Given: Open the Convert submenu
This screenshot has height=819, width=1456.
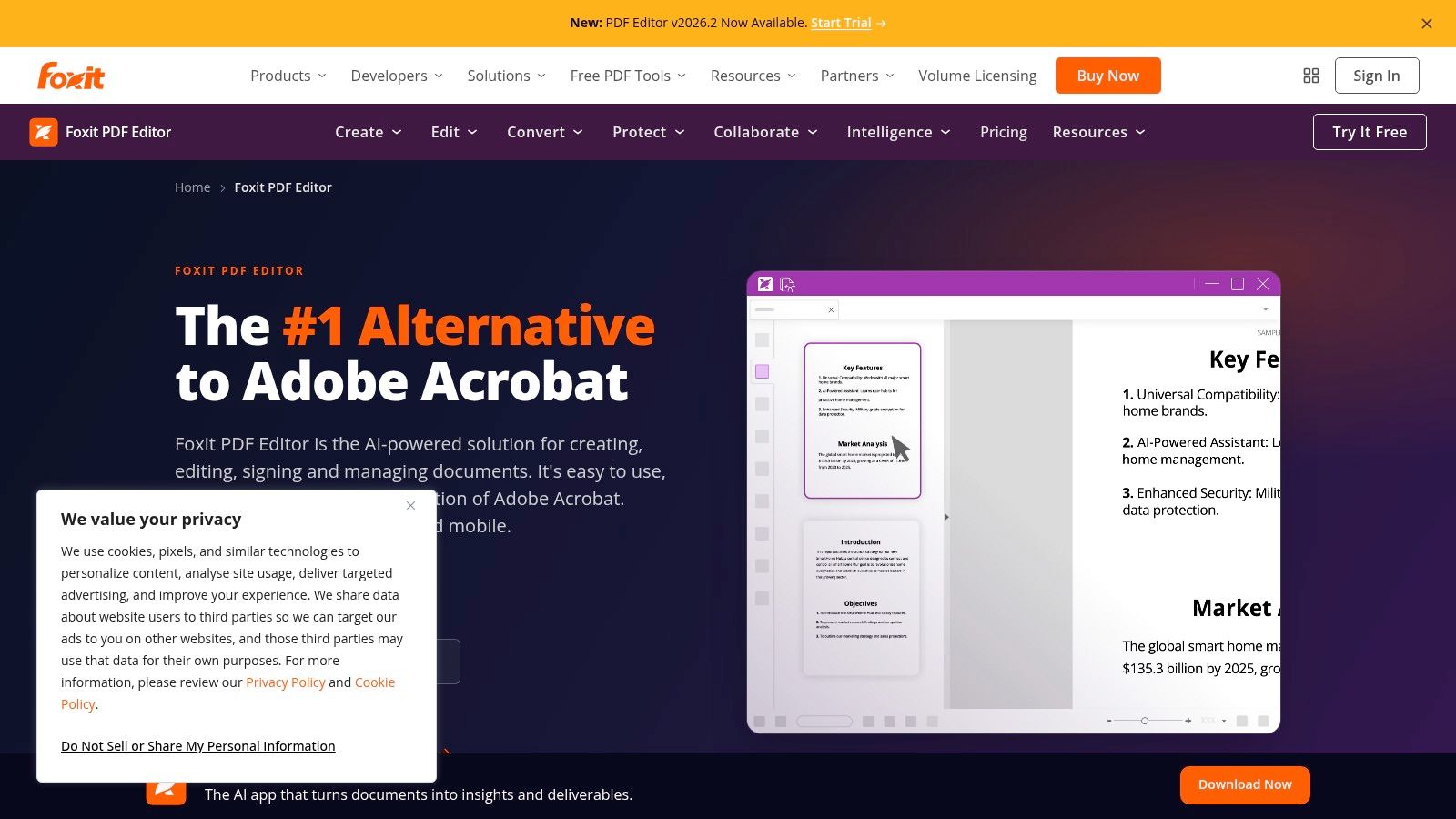Looking at the screenshot, I should coord(544,132).
